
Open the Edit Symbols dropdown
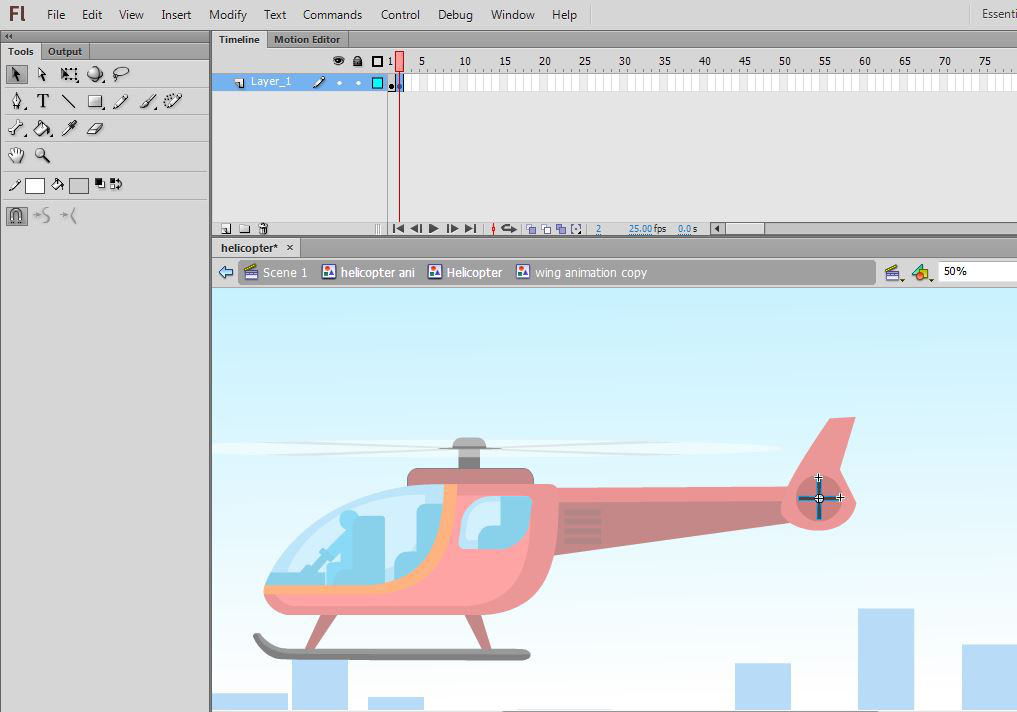pos(922,272)
